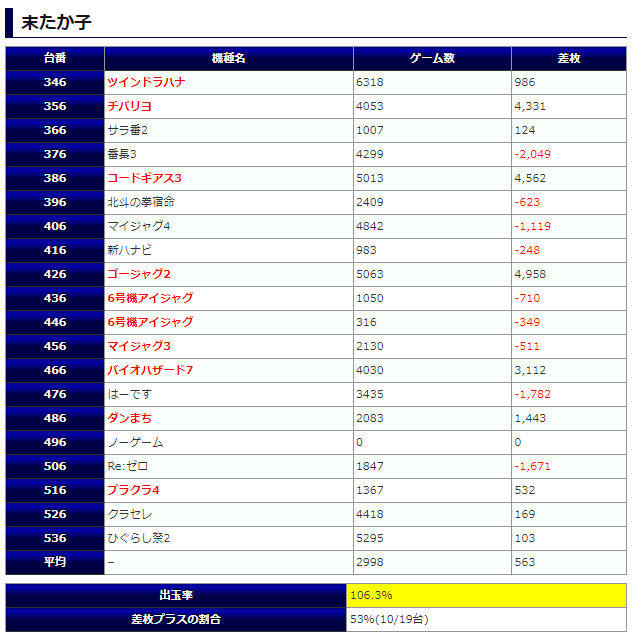Select machine name 番長3

click(x=122, y=154)
